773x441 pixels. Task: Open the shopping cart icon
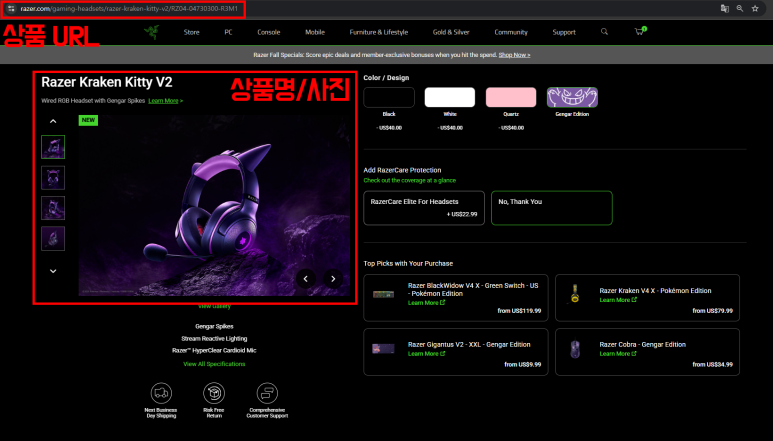click(640, 31)
